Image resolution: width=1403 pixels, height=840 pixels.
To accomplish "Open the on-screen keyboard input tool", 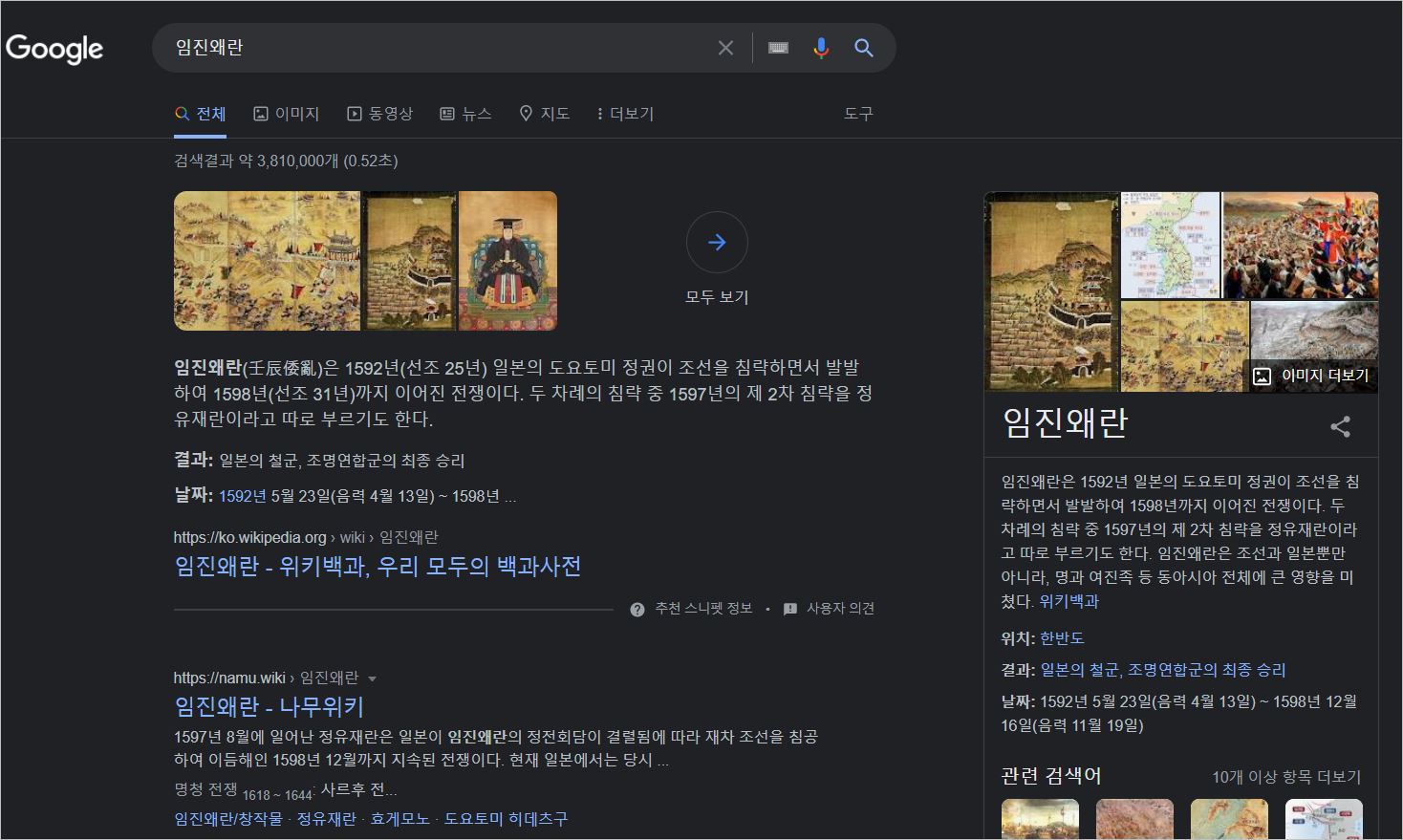I will (778, 48).
